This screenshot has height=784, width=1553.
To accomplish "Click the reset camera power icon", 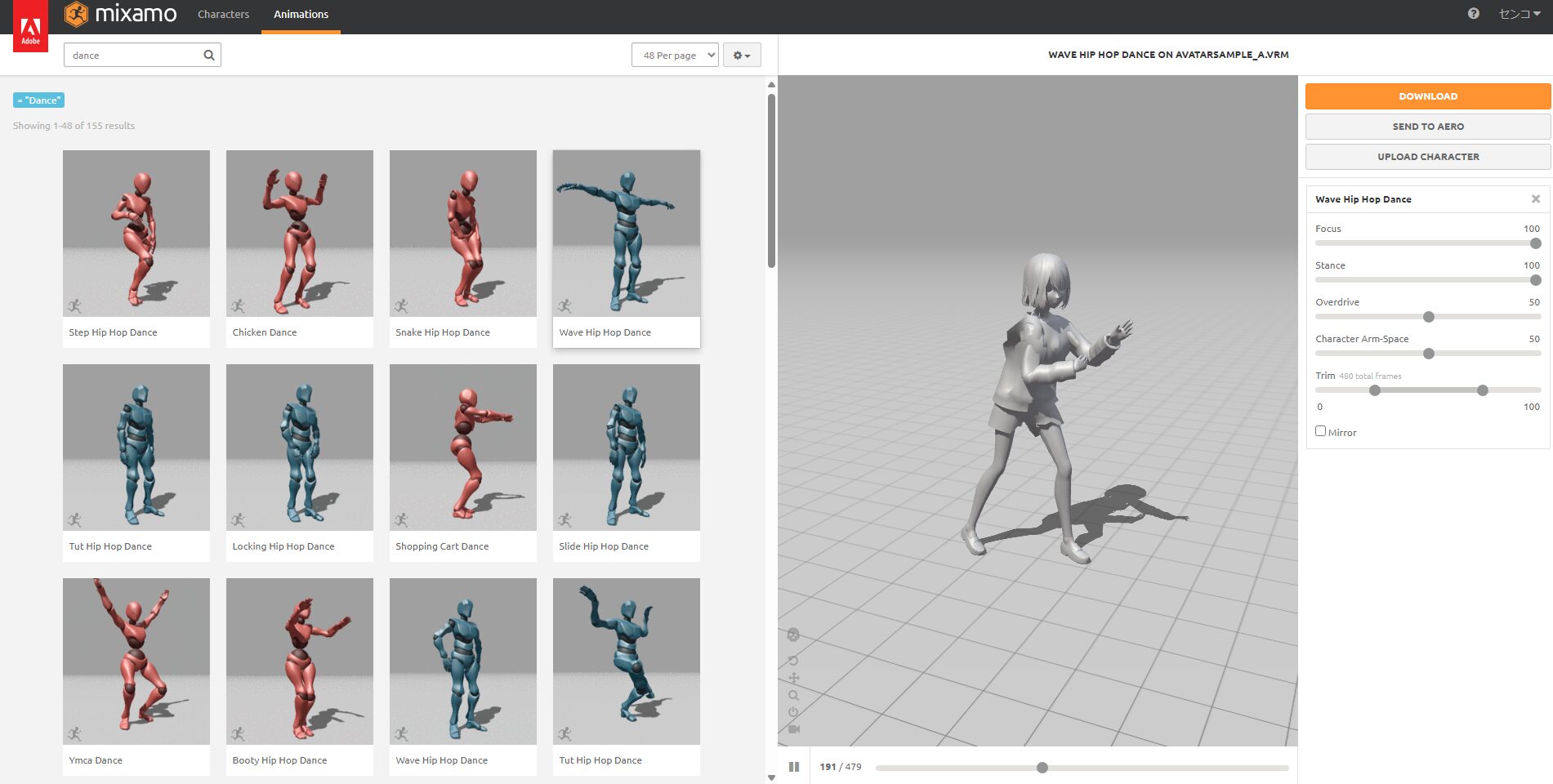I will click(x=793, y=710).
